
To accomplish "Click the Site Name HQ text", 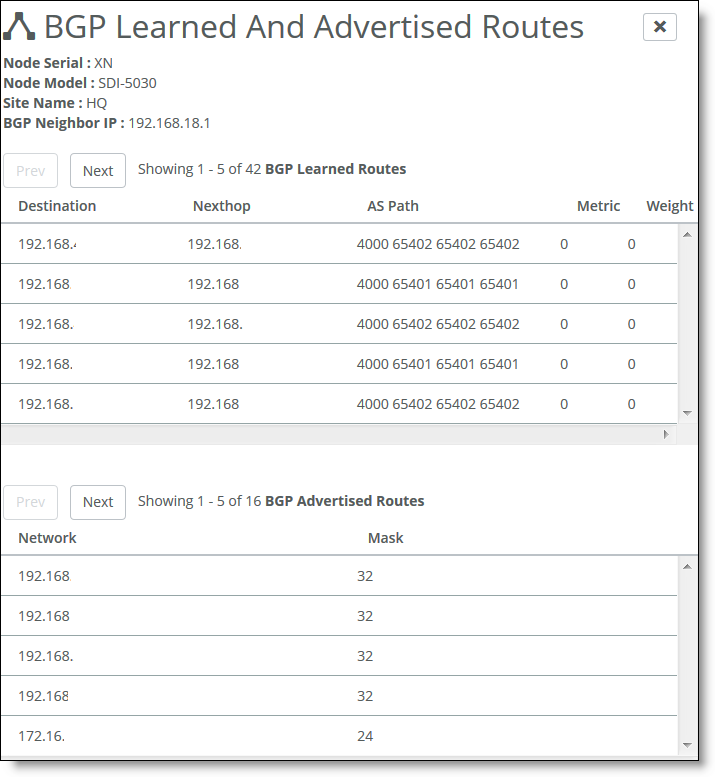I will click(97, 103).
